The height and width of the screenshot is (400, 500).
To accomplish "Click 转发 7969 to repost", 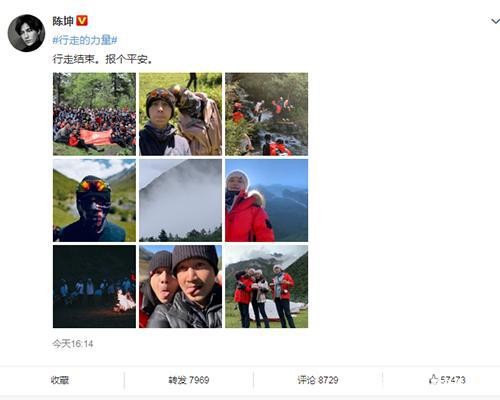I will pyautogui.click(x=189, y=380).
